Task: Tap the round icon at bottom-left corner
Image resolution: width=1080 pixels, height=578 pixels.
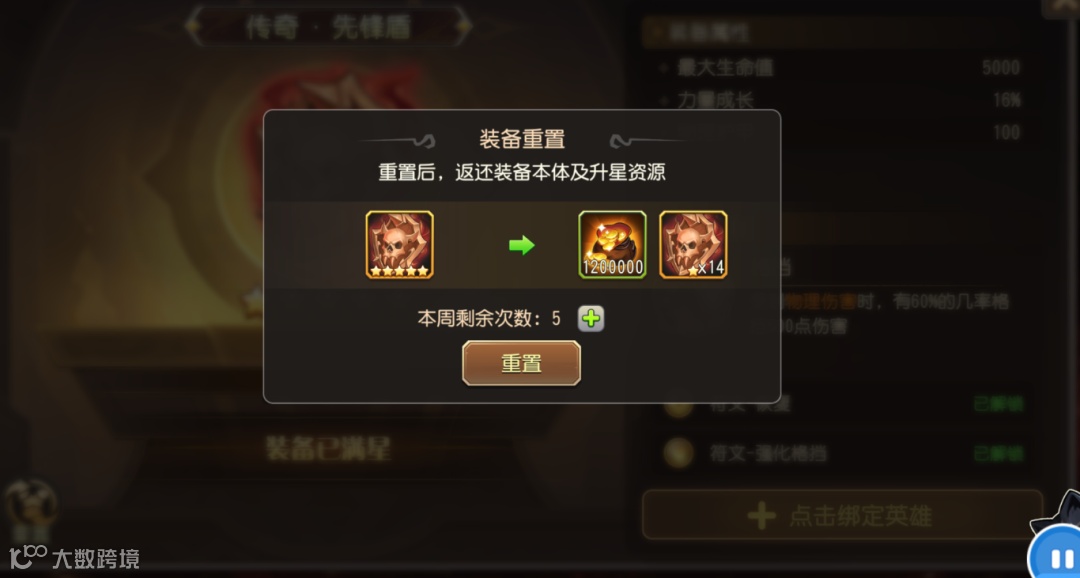Action: (x=30, y=506)
